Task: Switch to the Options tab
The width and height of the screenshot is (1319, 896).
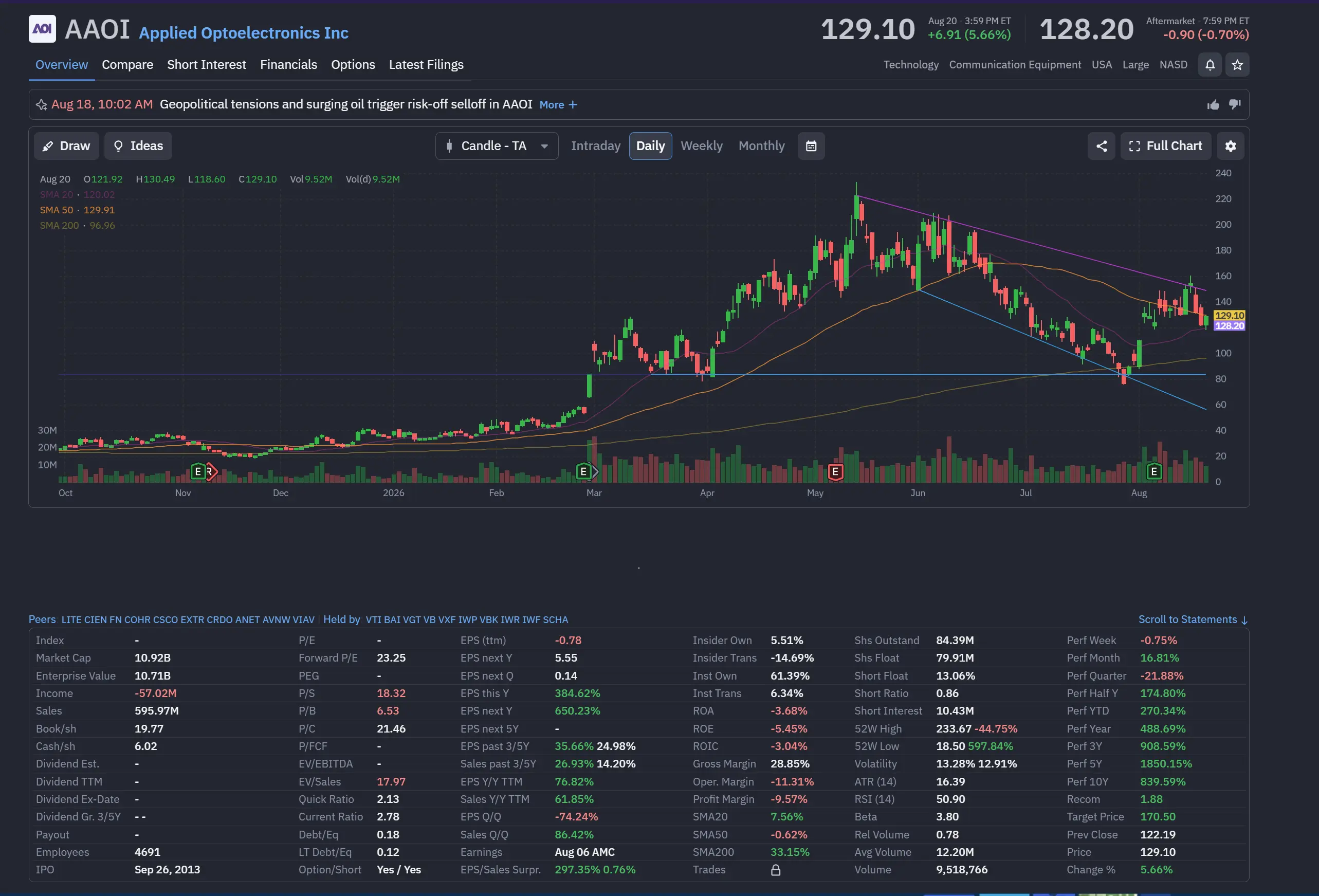Action: click(x=353, y=65)
